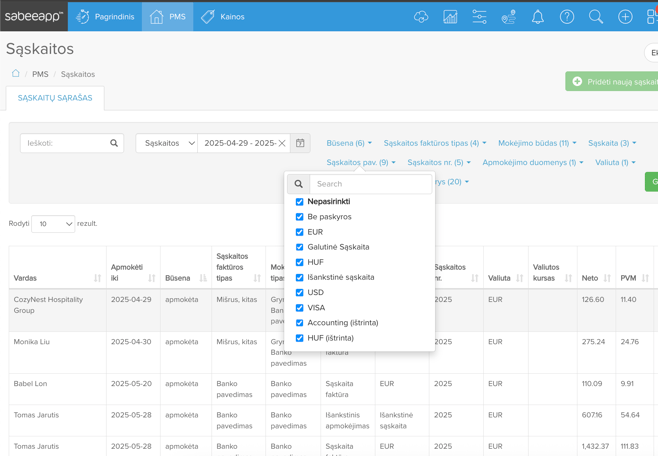Sort by Sąskaitos faktūros tipas column
Viewport: 658px width, 456px height.
pos(257,278)
